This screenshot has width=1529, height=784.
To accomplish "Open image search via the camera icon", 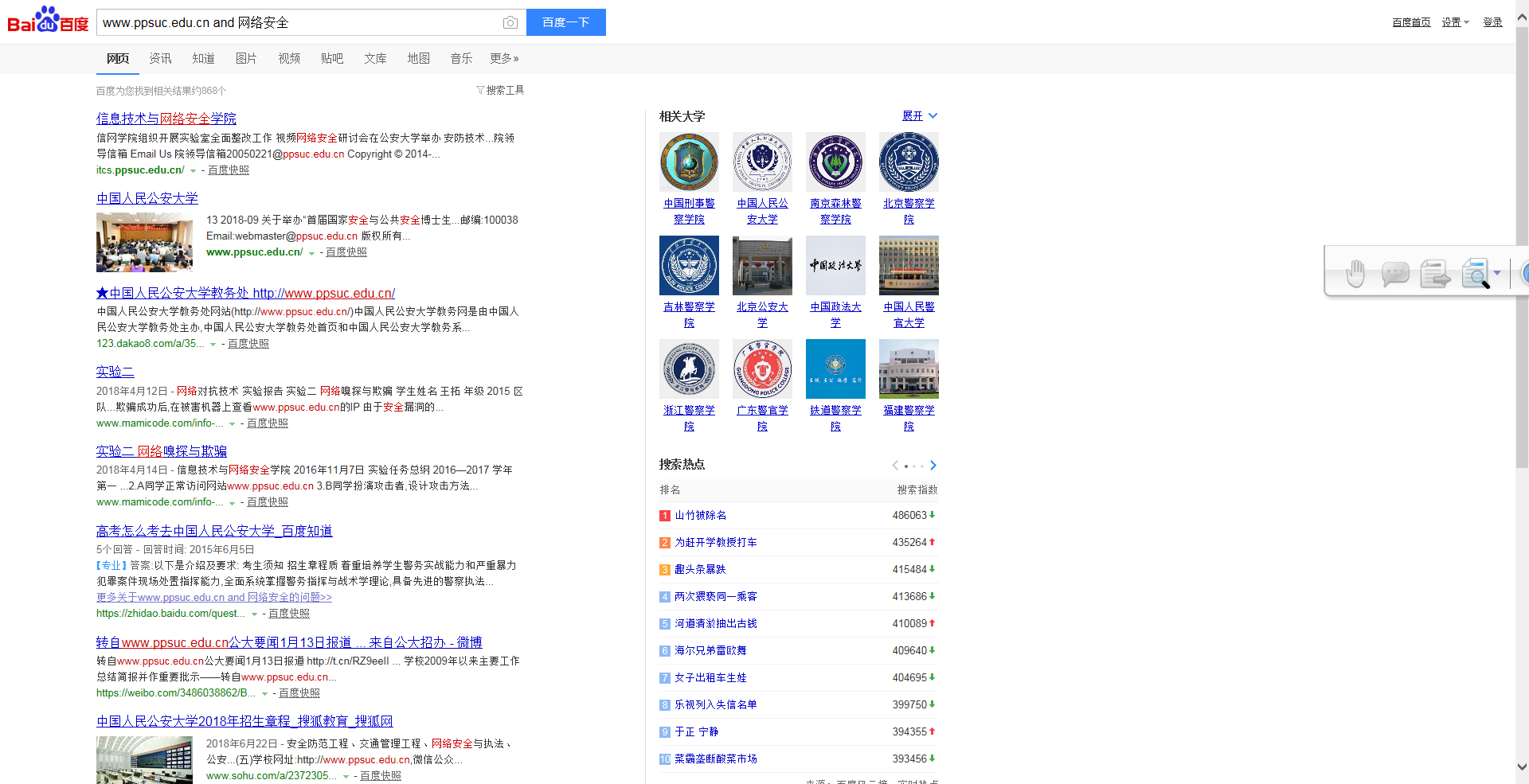I will [x=510, y=23].
